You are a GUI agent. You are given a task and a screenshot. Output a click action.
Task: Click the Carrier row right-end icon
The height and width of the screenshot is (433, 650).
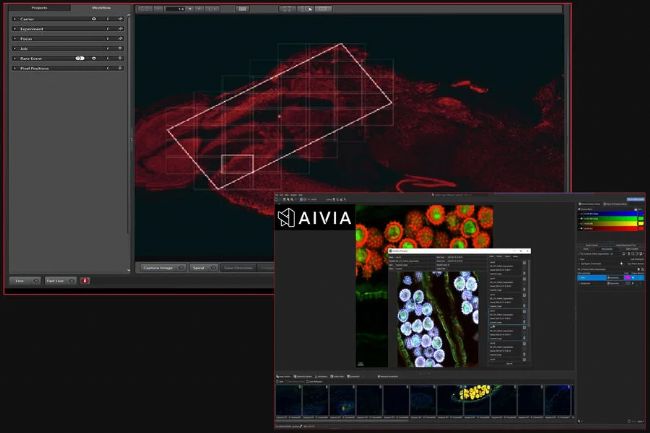tap(120, 19)
